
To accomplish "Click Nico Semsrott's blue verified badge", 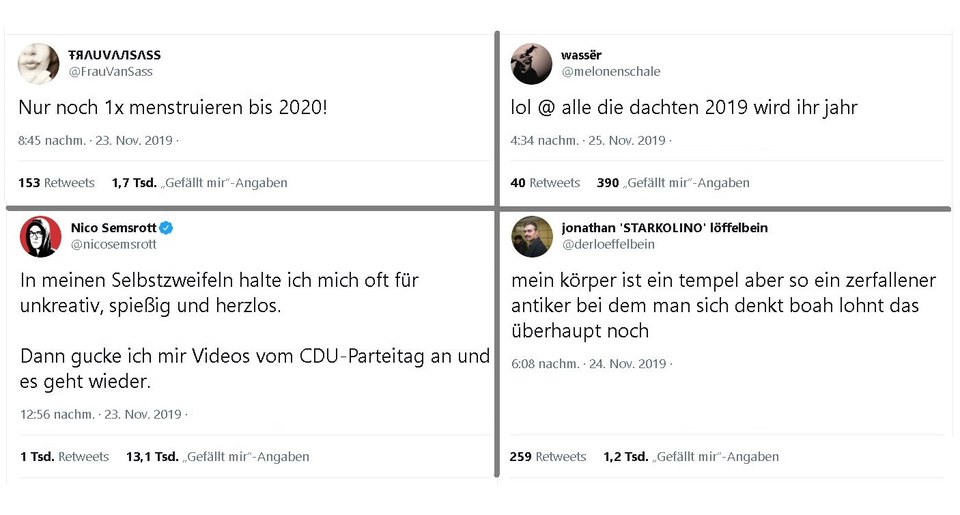I will point(166,228).
